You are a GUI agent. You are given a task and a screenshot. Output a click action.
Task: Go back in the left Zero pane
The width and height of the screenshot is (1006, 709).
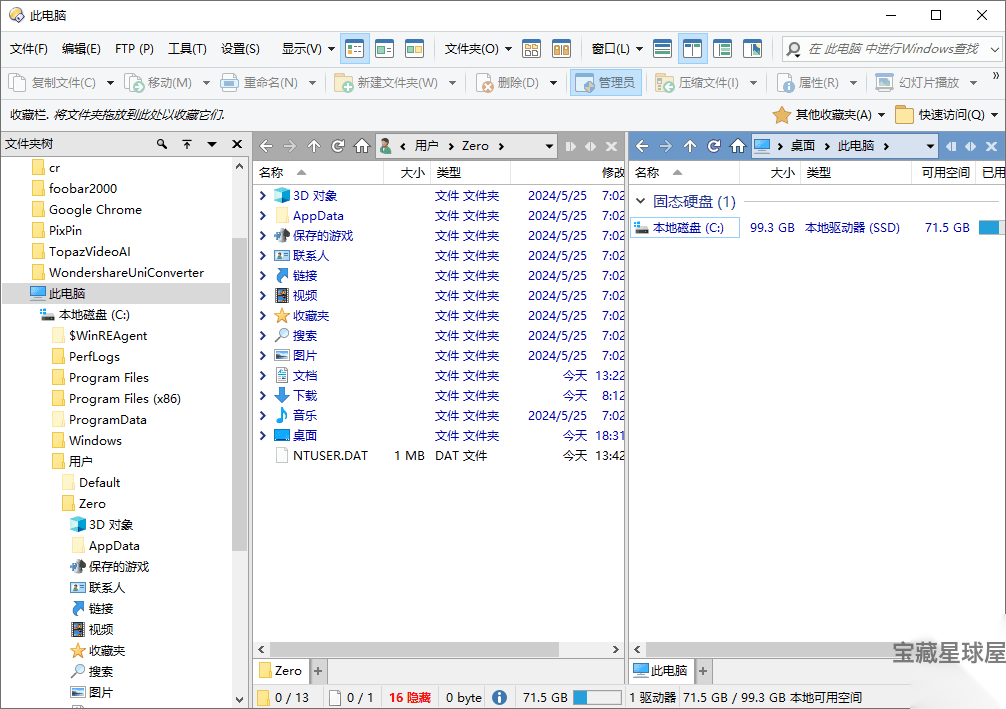tap(266, 146)
